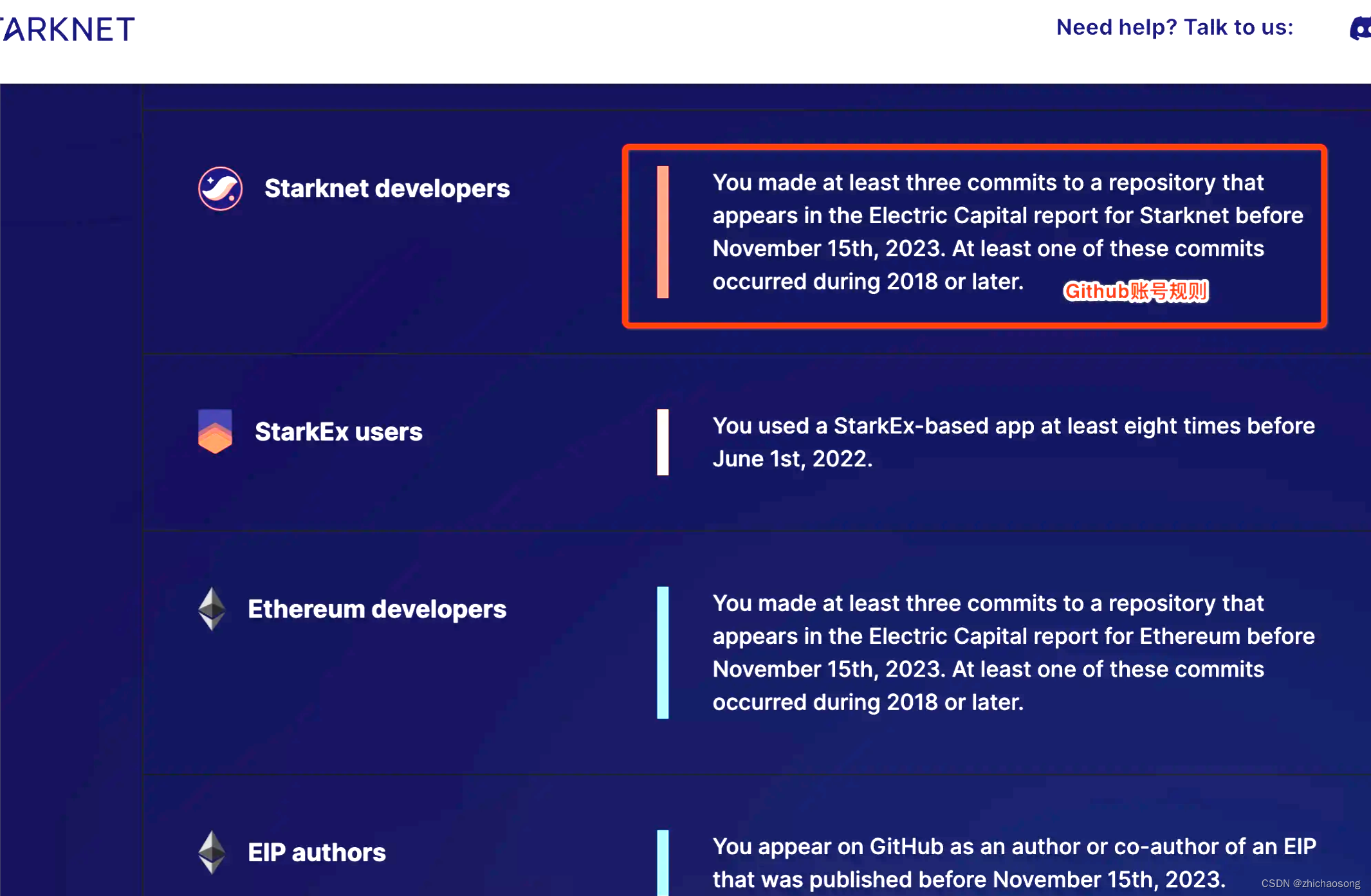Select the StarkEx users heading
This screenshot has width=1371, height=896.
338,432
